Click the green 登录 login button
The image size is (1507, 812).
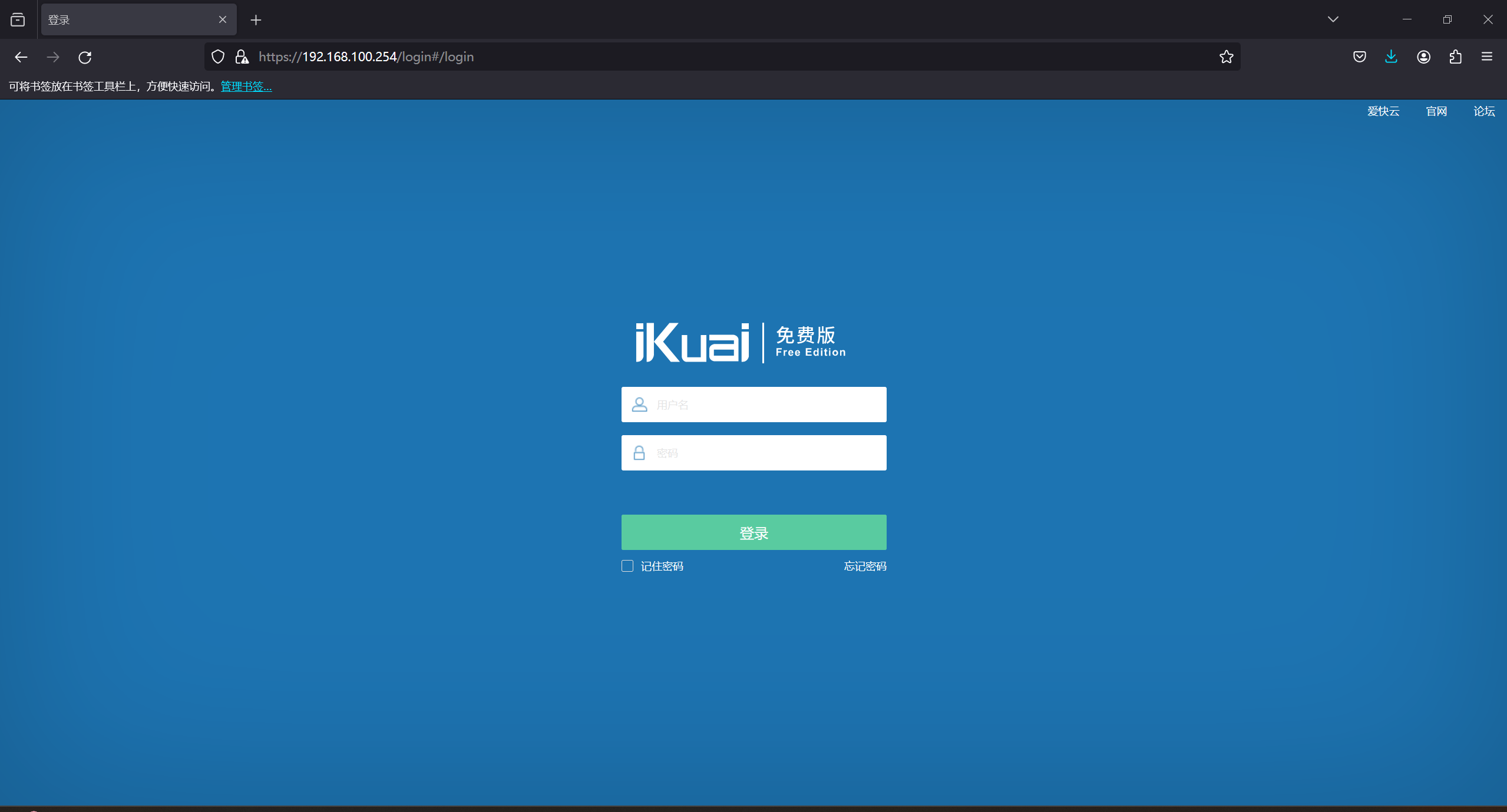[753, 532]
